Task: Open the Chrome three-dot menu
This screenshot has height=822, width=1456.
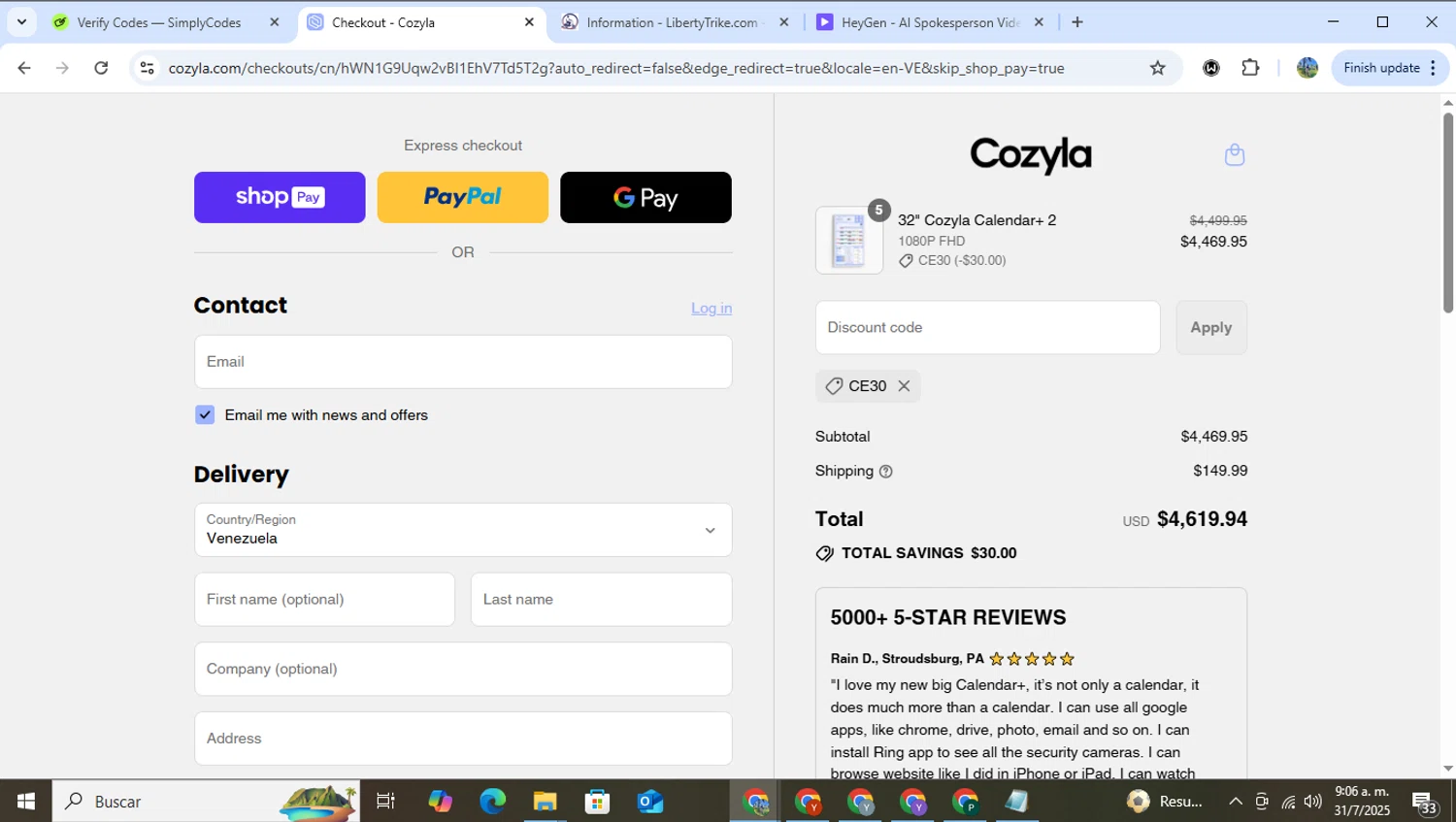Action: click(1434, 68)
